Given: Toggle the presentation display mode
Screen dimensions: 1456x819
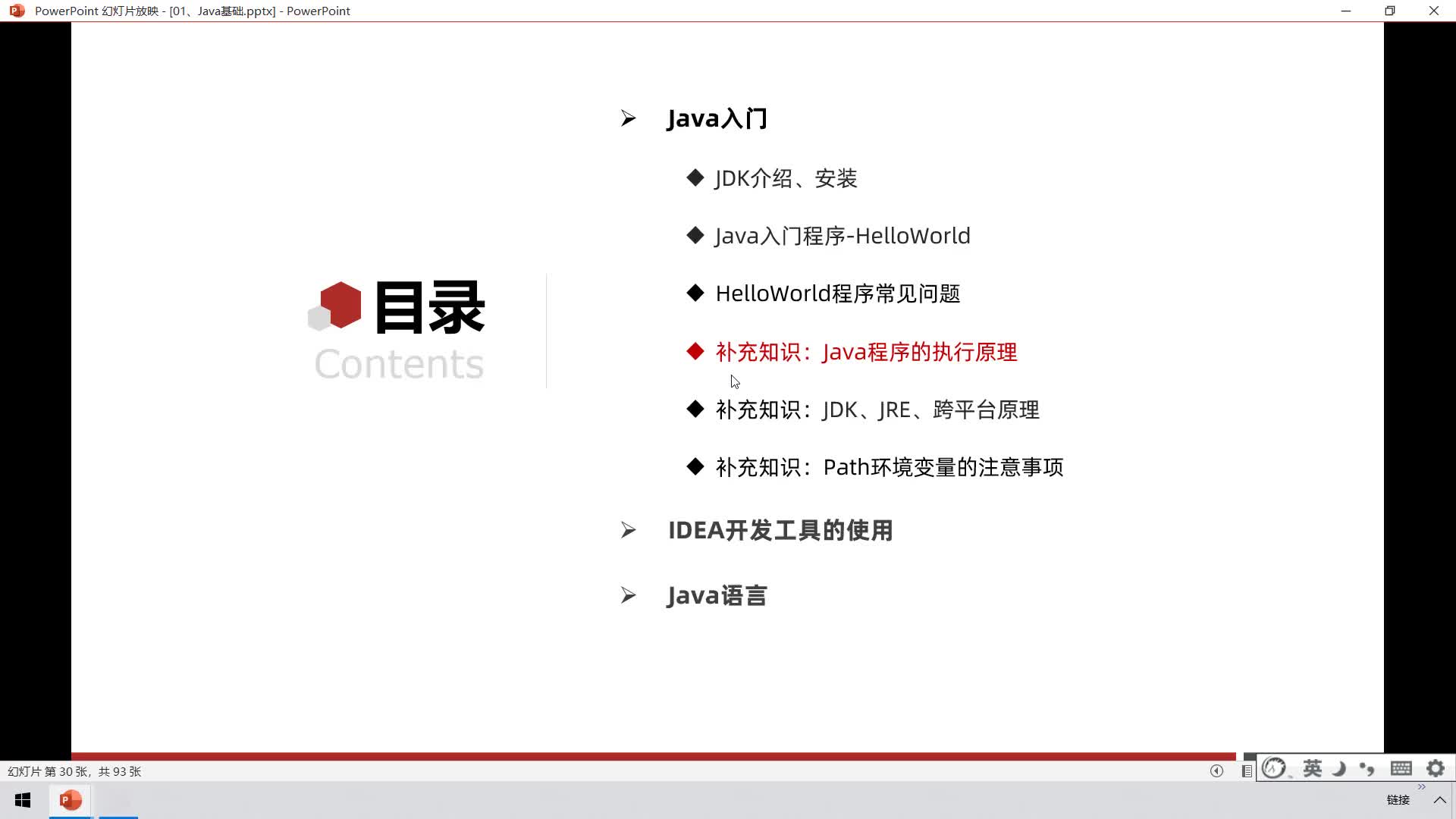Looking at the screenshot, I should (1248, 770).
